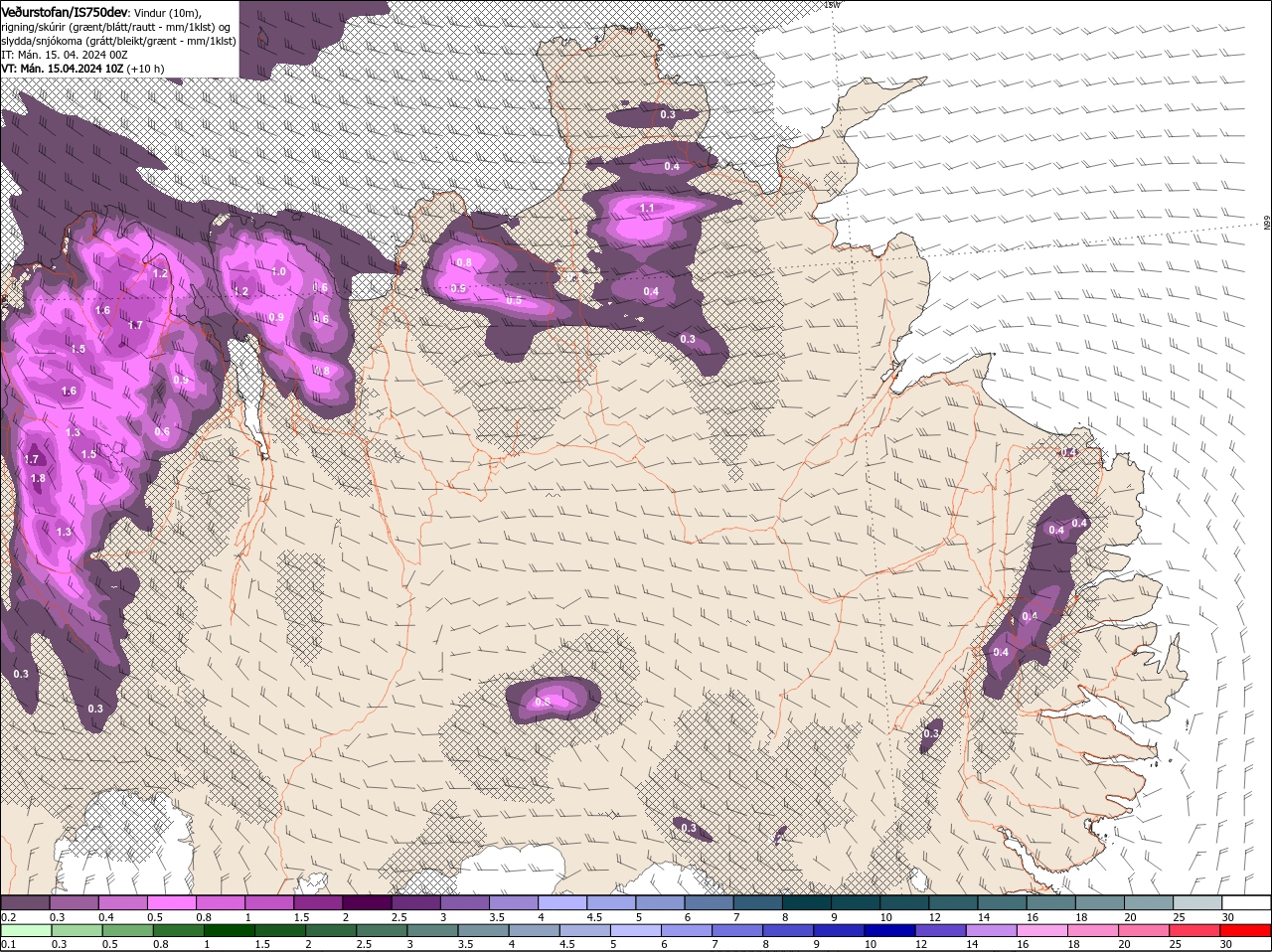
Task: Click the 1.1 precipitation value on the map
Action: coord(647,209)
